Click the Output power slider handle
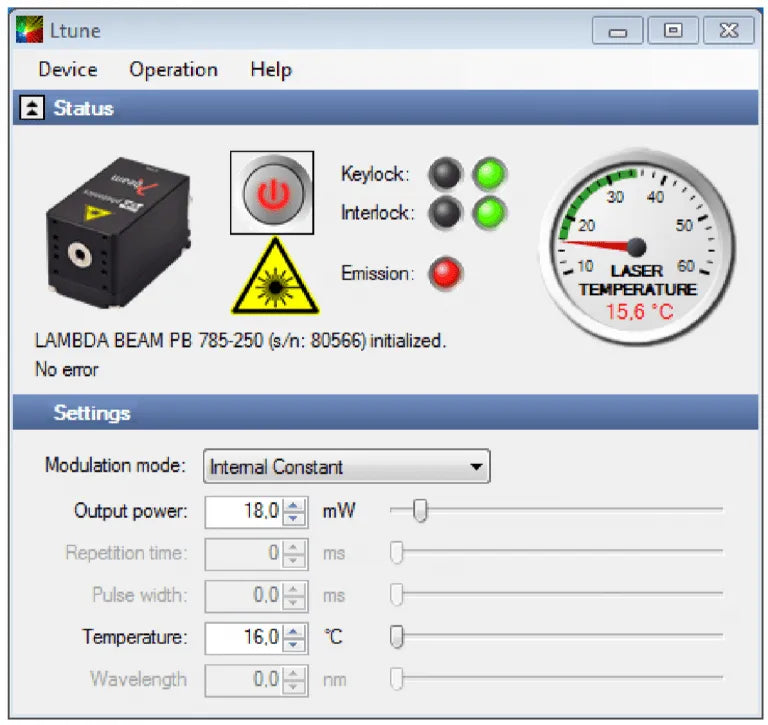The width and height of the screenshot is (768, 725). [420, 510]
